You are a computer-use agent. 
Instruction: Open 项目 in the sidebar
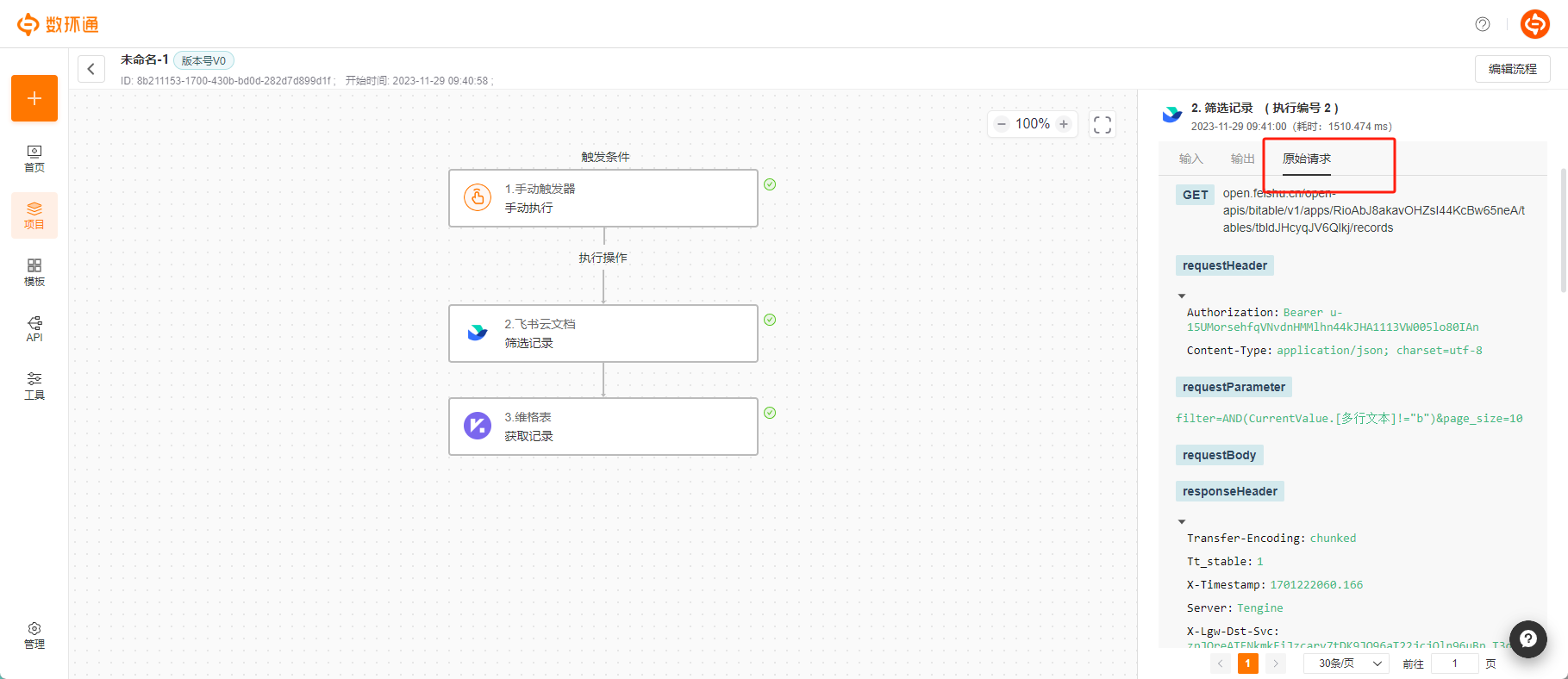[34, 215]
